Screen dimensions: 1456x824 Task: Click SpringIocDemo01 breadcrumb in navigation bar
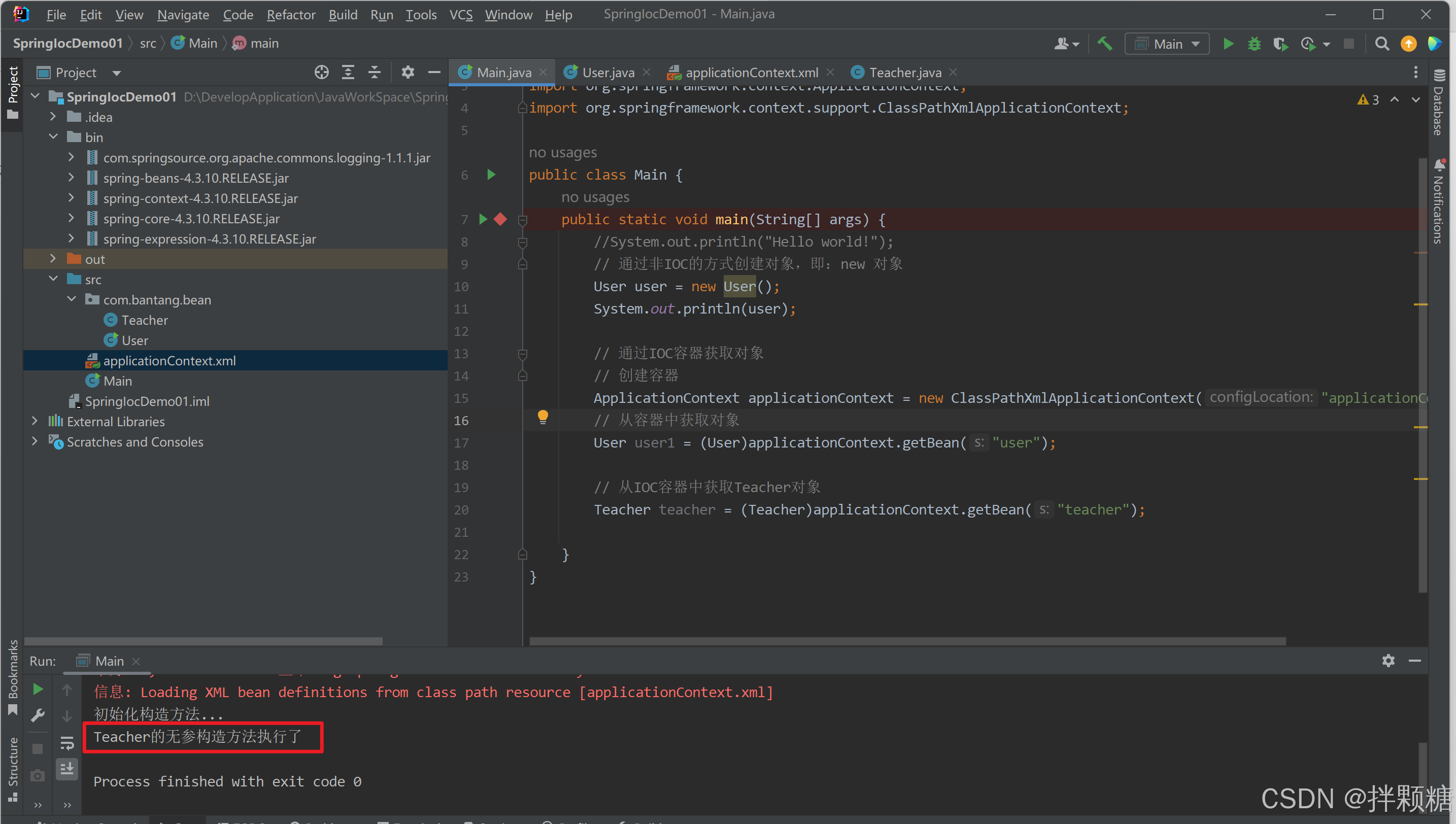68,44
